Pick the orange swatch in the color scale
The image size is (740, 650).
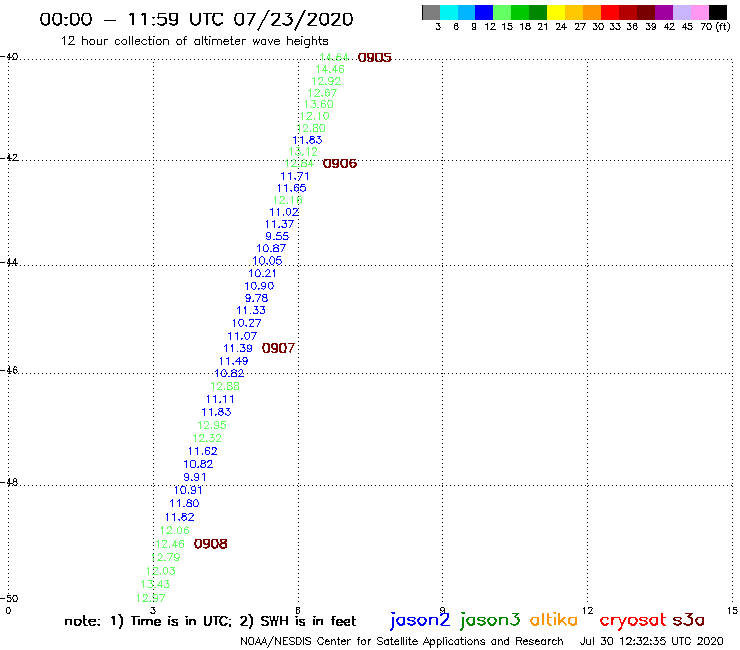coord(592,12)
